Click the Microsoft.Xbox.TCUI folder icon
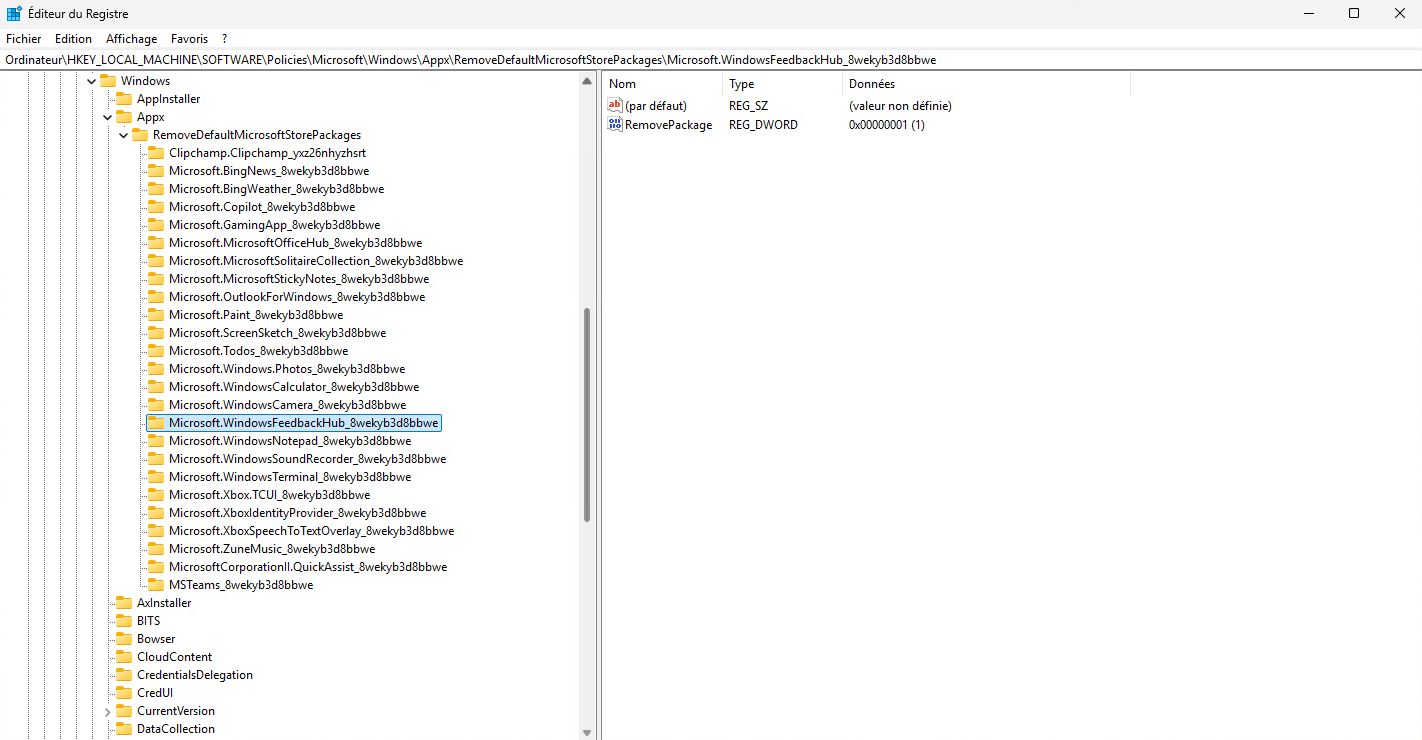This screenshot has height=740, width=1422. (156, 495)
